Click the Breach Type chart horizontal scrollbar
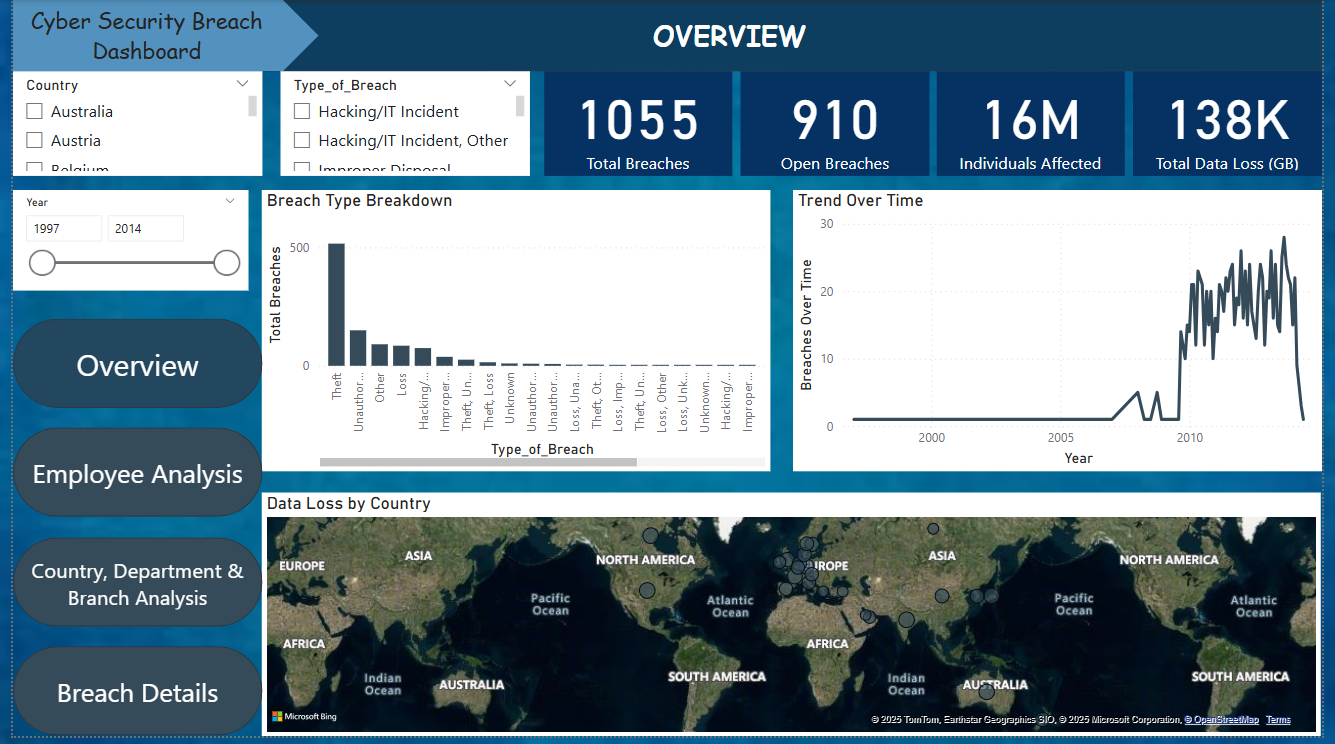 (478, 462)
